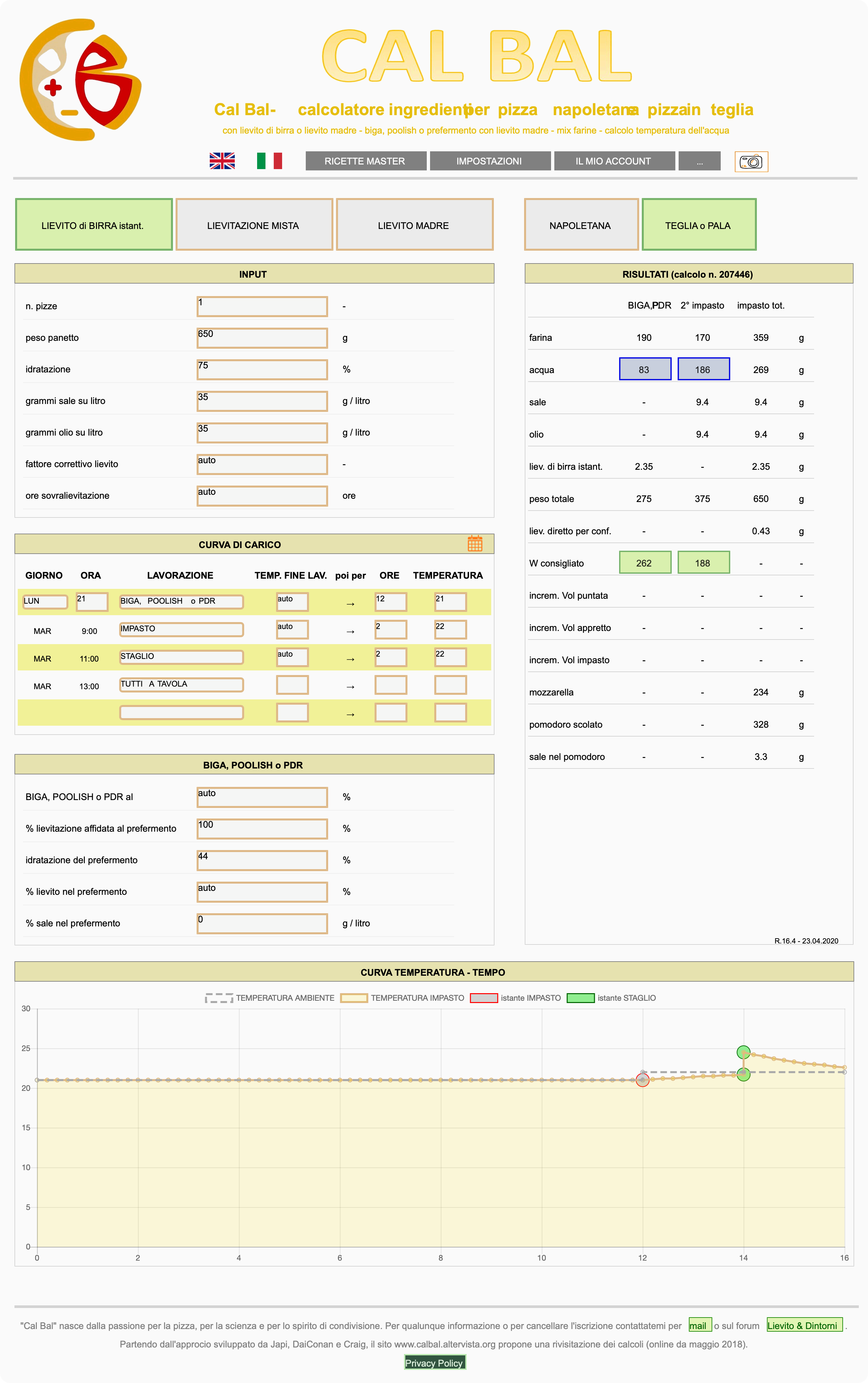The height and width of the screenshot is (1383, 868).
Task: Open the mail contact link
Action: [x=700, y=1325]
